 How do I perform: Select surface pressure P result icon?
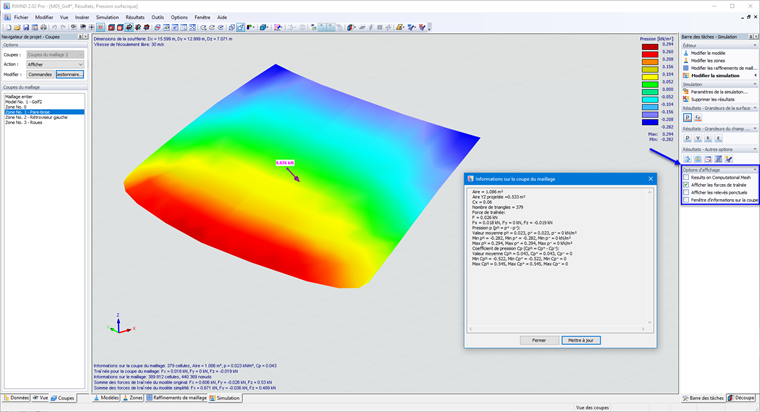point(687,118)
